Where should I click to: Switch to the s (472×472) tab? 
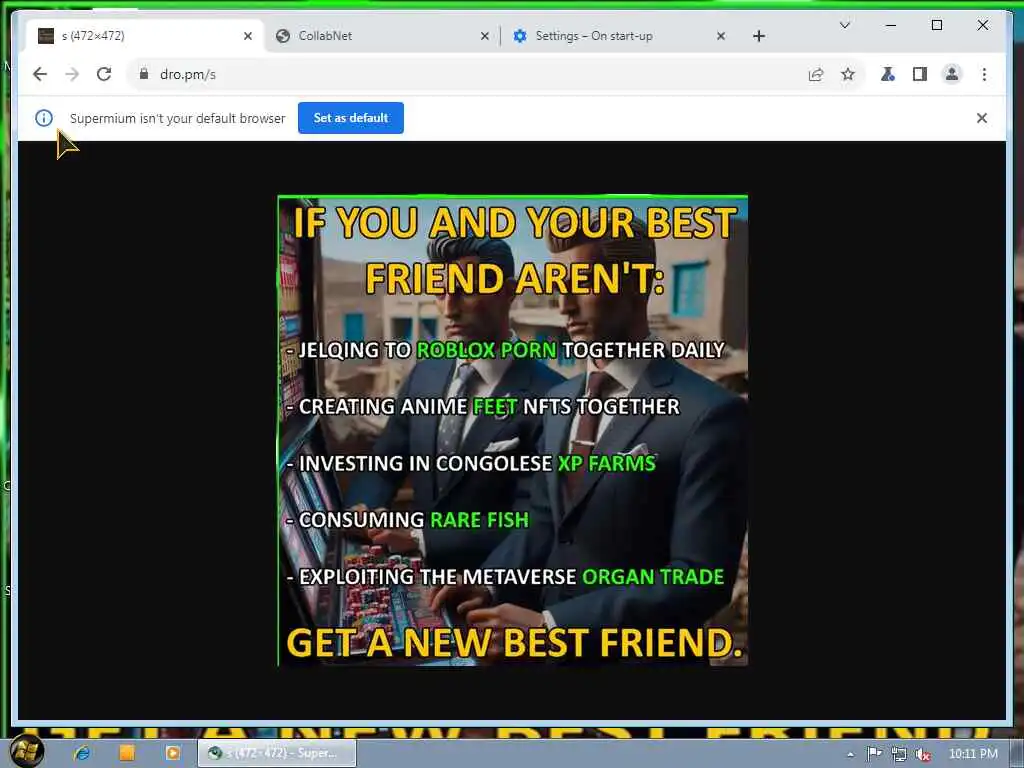(144, 36)
